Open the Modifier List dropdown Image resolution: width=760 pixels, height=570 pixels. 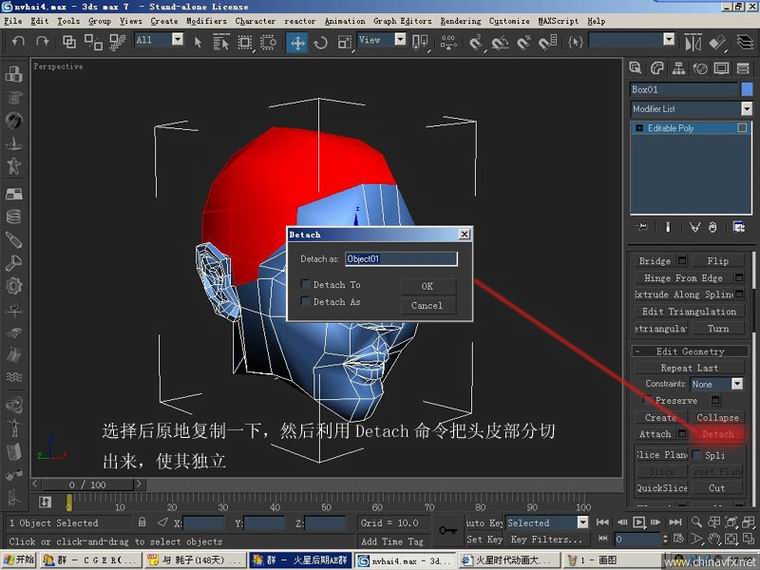[746, 109]
